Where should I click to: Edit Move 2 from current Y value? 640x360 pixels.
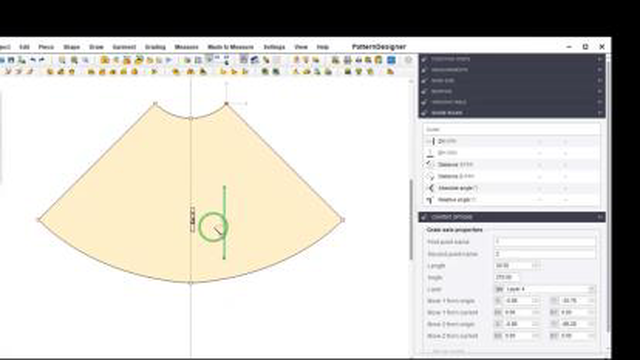pos(574,336)
